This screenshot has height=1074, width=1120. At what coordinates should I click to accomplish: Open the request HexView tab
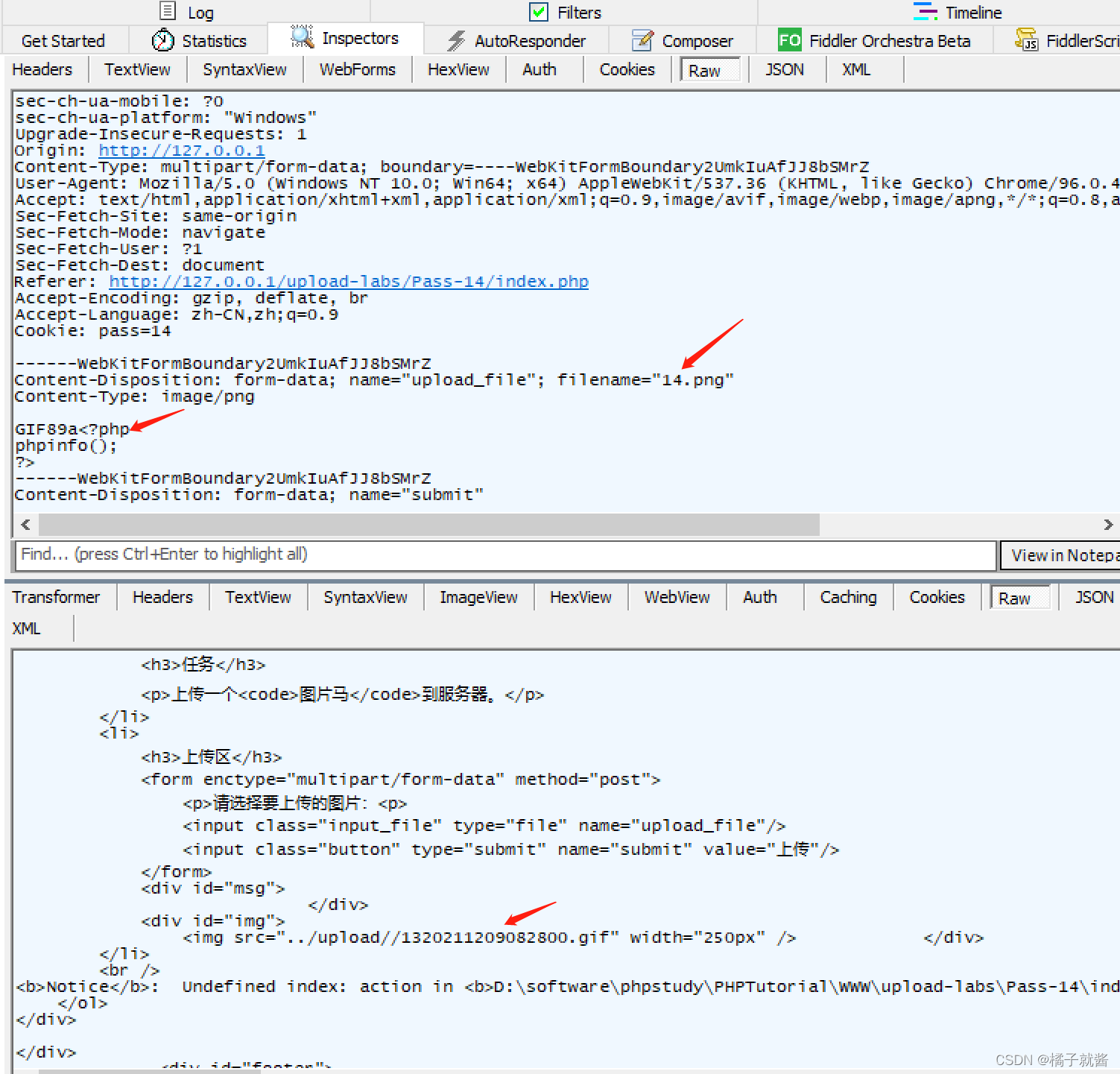(458, 69)
